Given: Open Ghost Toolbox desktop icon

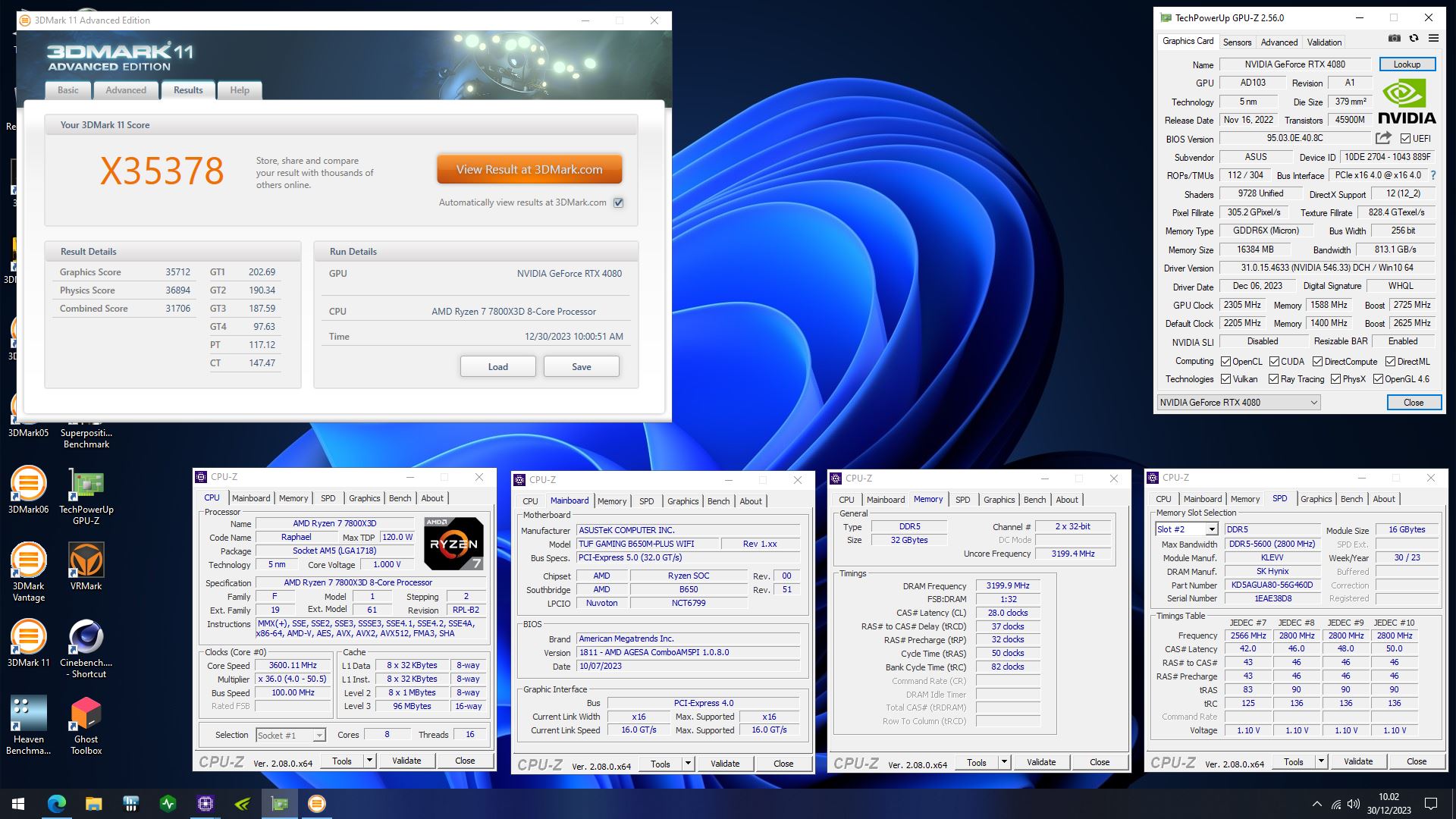Looking at the screenshot, I should tap(86, 726).
